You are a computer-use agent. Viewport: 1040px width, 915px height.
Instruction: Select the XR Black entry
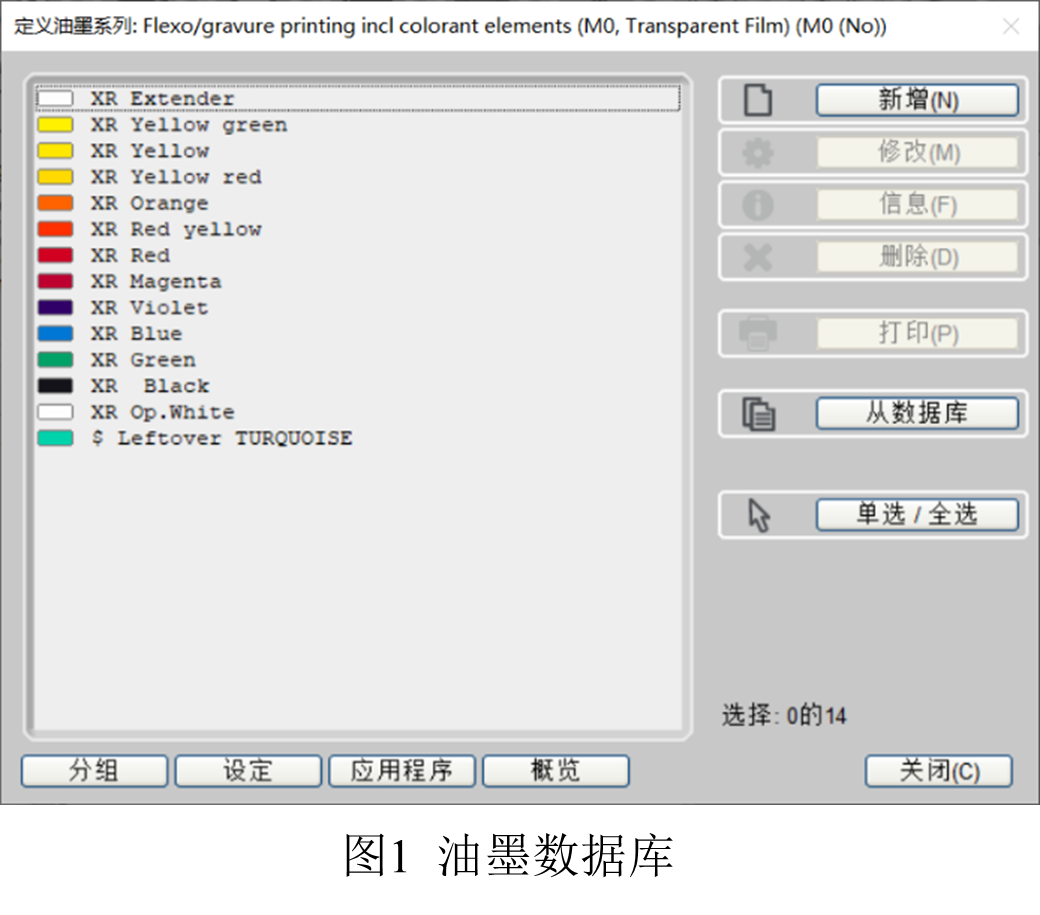358,386
